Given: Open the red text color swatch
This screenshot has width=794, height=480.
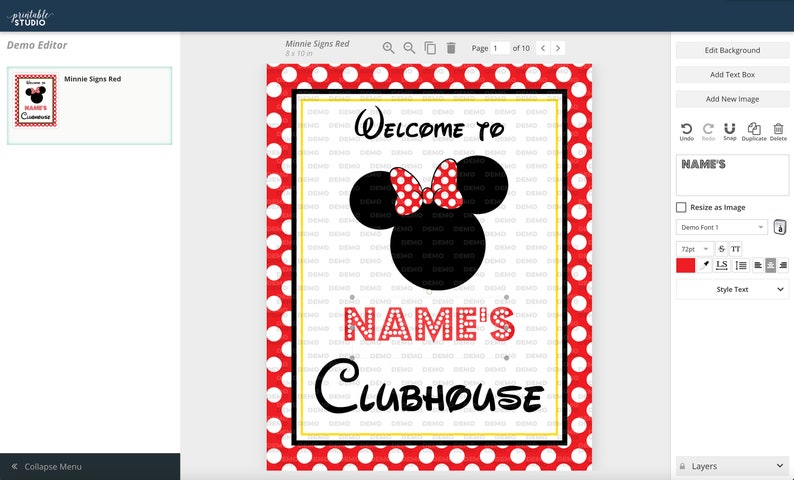Looking at the screenshot, I should click(x=685, y=265).
